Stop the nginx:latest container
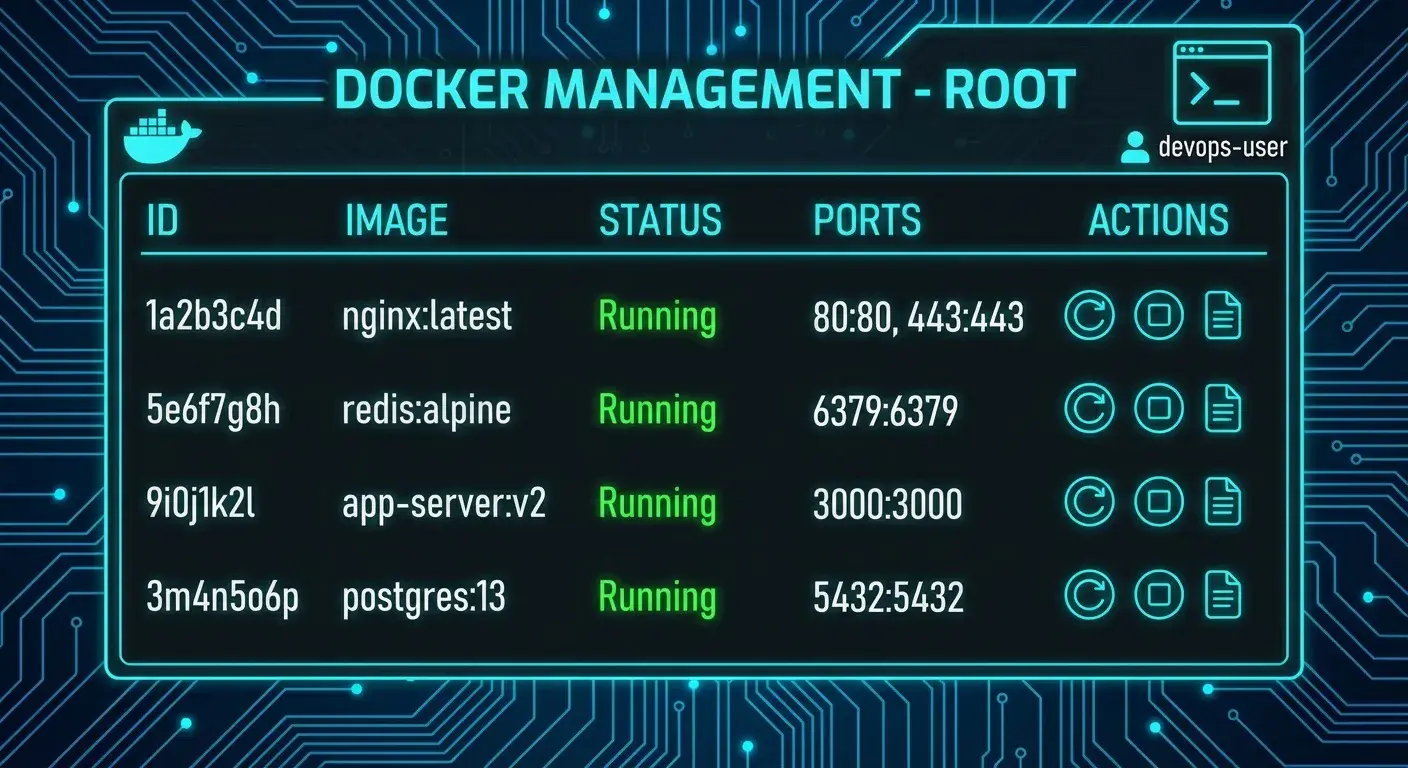The width and height of the screenshot is (1408, 768). coord(1159,316)
